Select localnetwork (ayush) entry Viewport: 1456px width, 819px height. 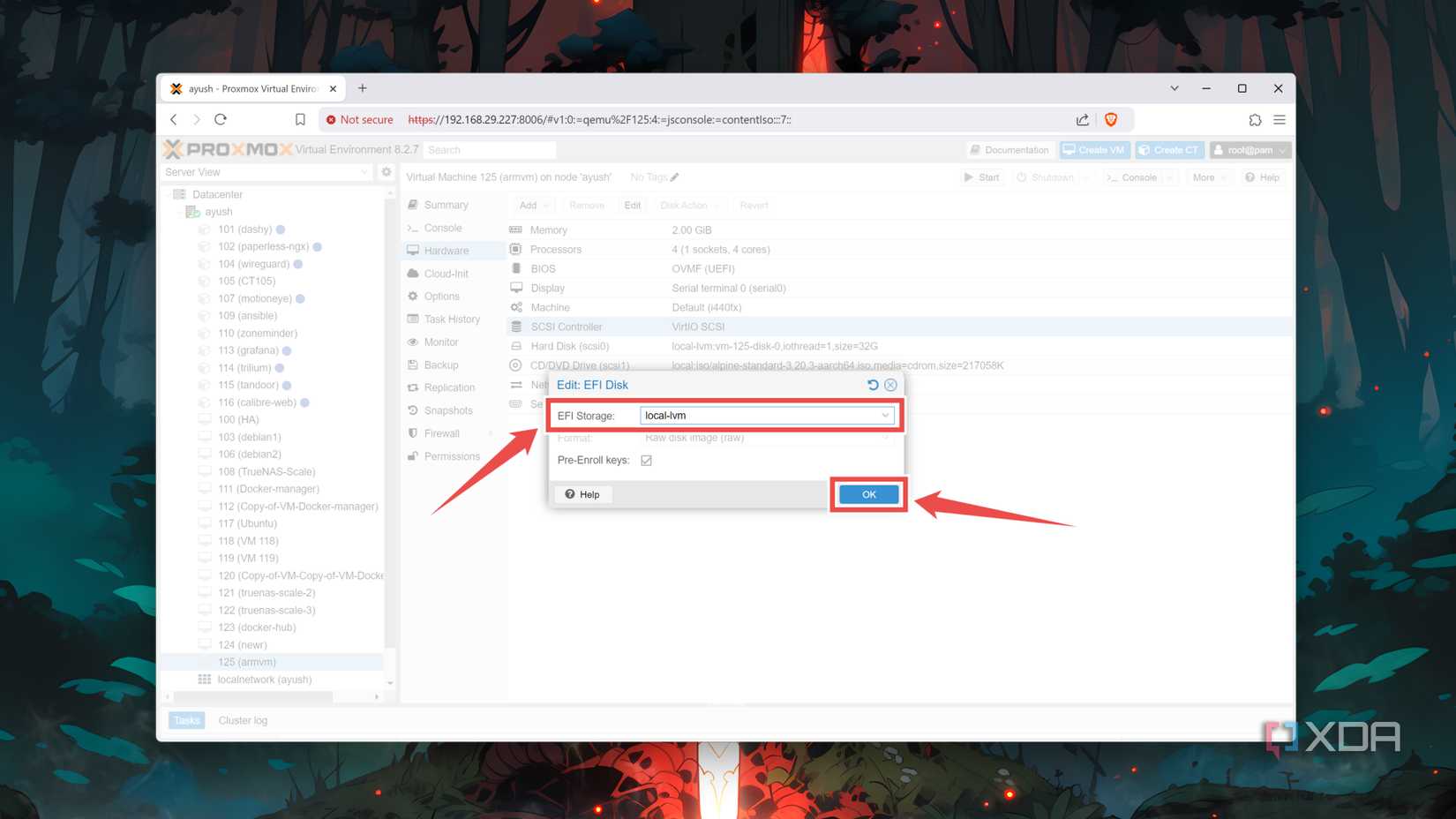click(264, 680)
